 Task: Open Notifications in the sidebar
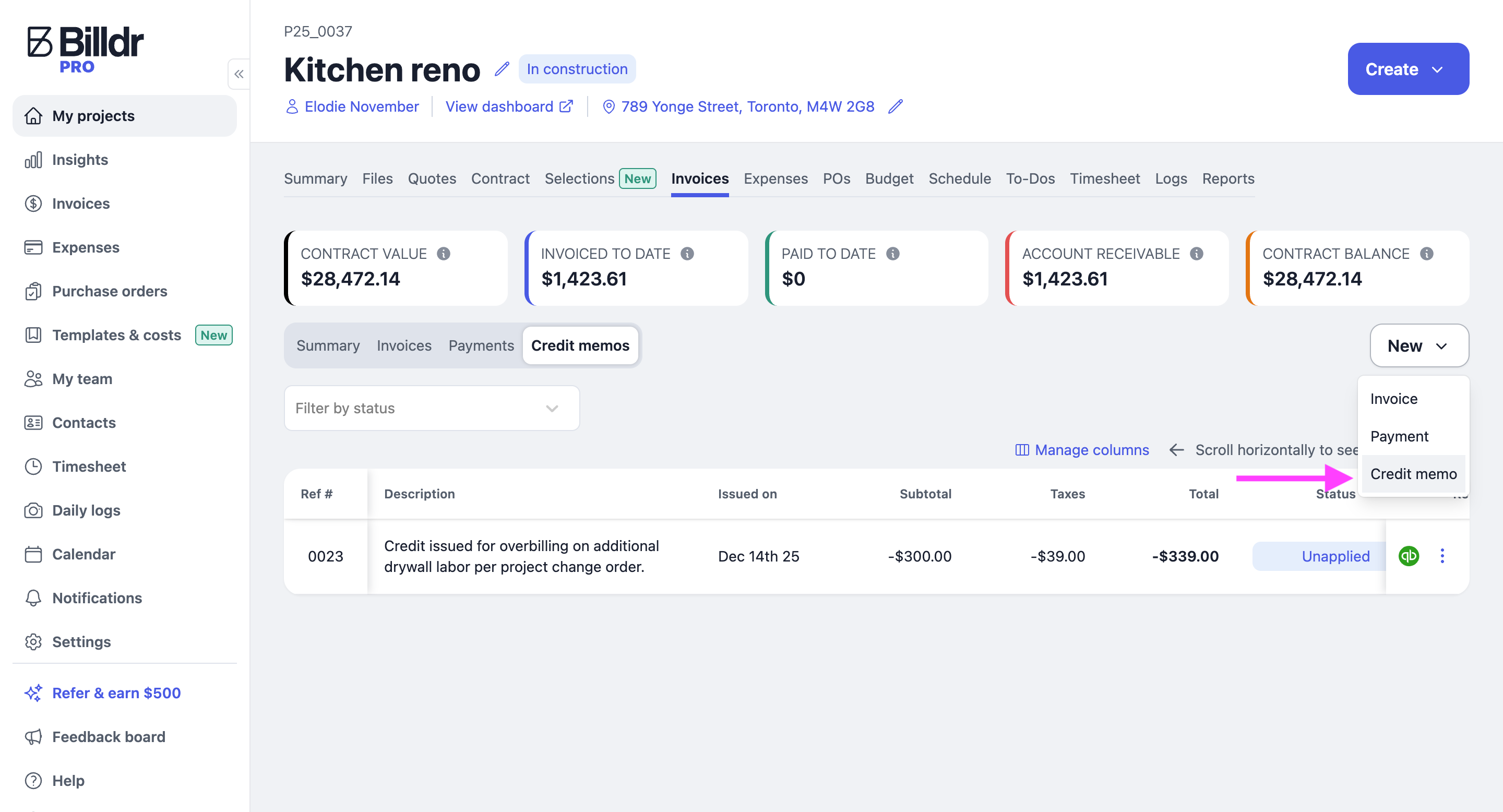(125, 598)
